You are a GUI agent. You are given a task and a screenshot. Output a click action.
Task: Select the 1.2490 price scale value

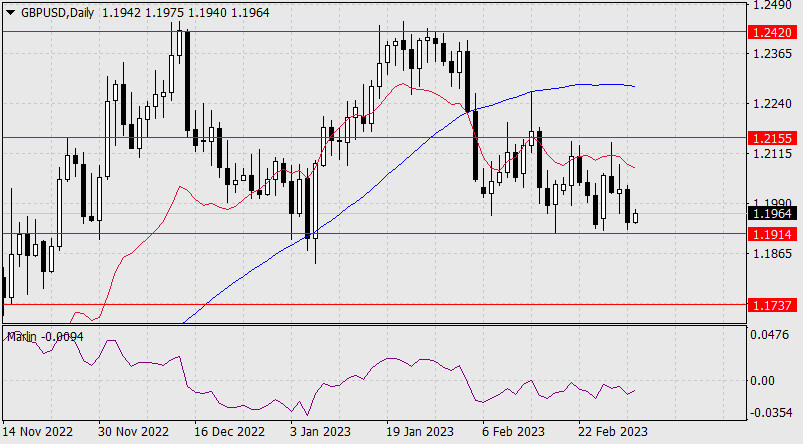(772, 5)
